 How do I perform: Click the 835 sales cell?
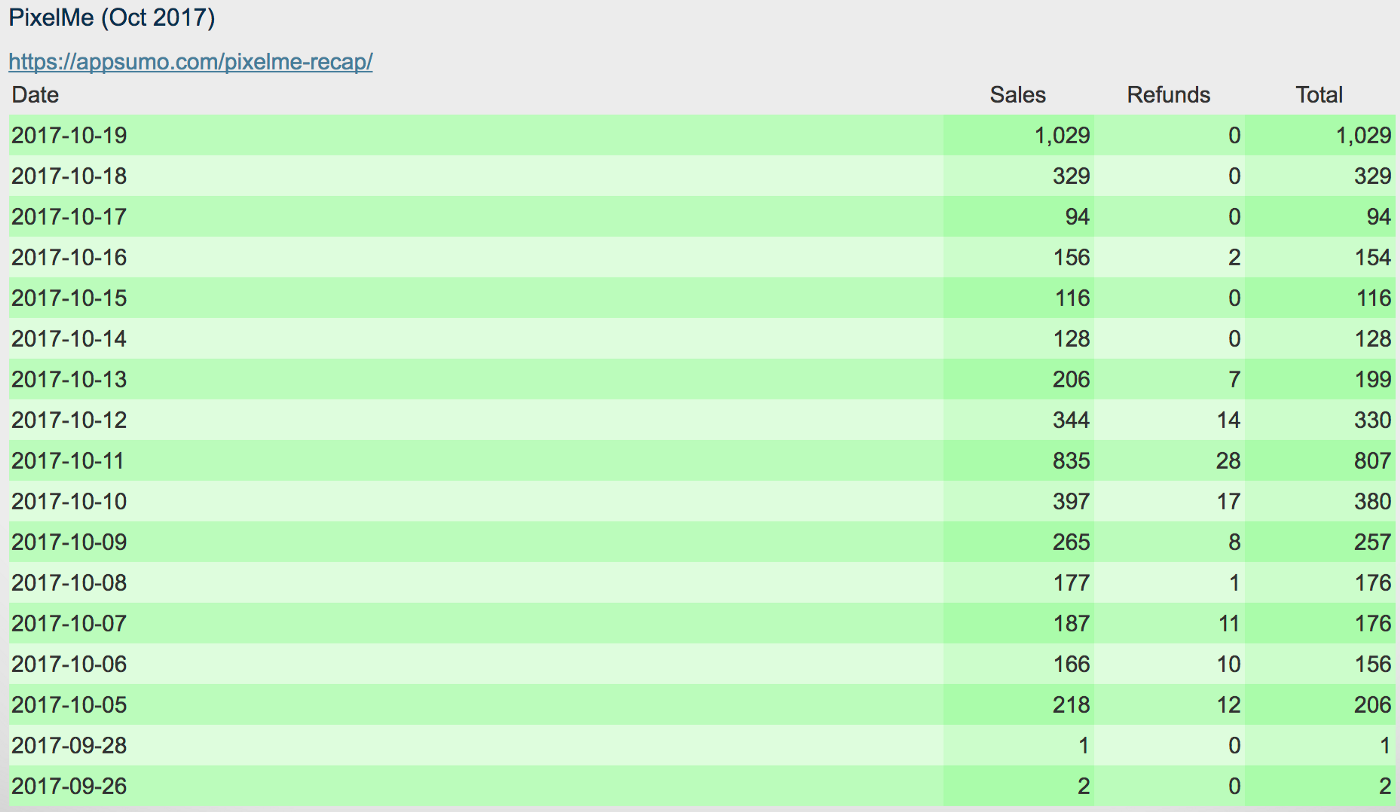[1019, 460]
